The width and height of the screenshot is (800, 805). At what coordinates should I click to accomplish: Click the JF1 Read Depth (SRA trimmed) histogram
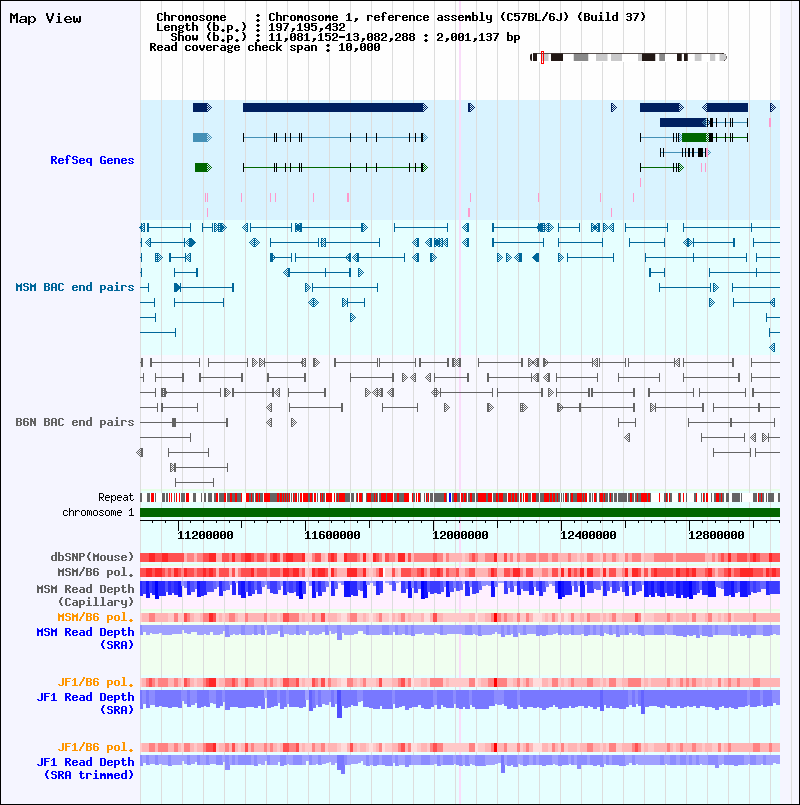[460, 763]
